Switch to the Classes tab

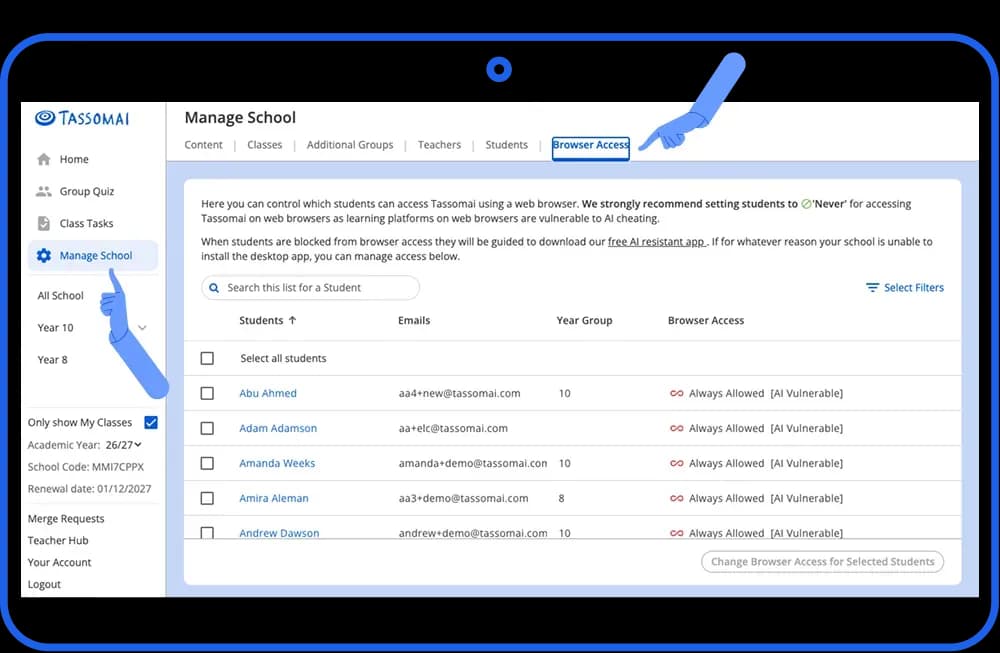[x=265, y=145]
